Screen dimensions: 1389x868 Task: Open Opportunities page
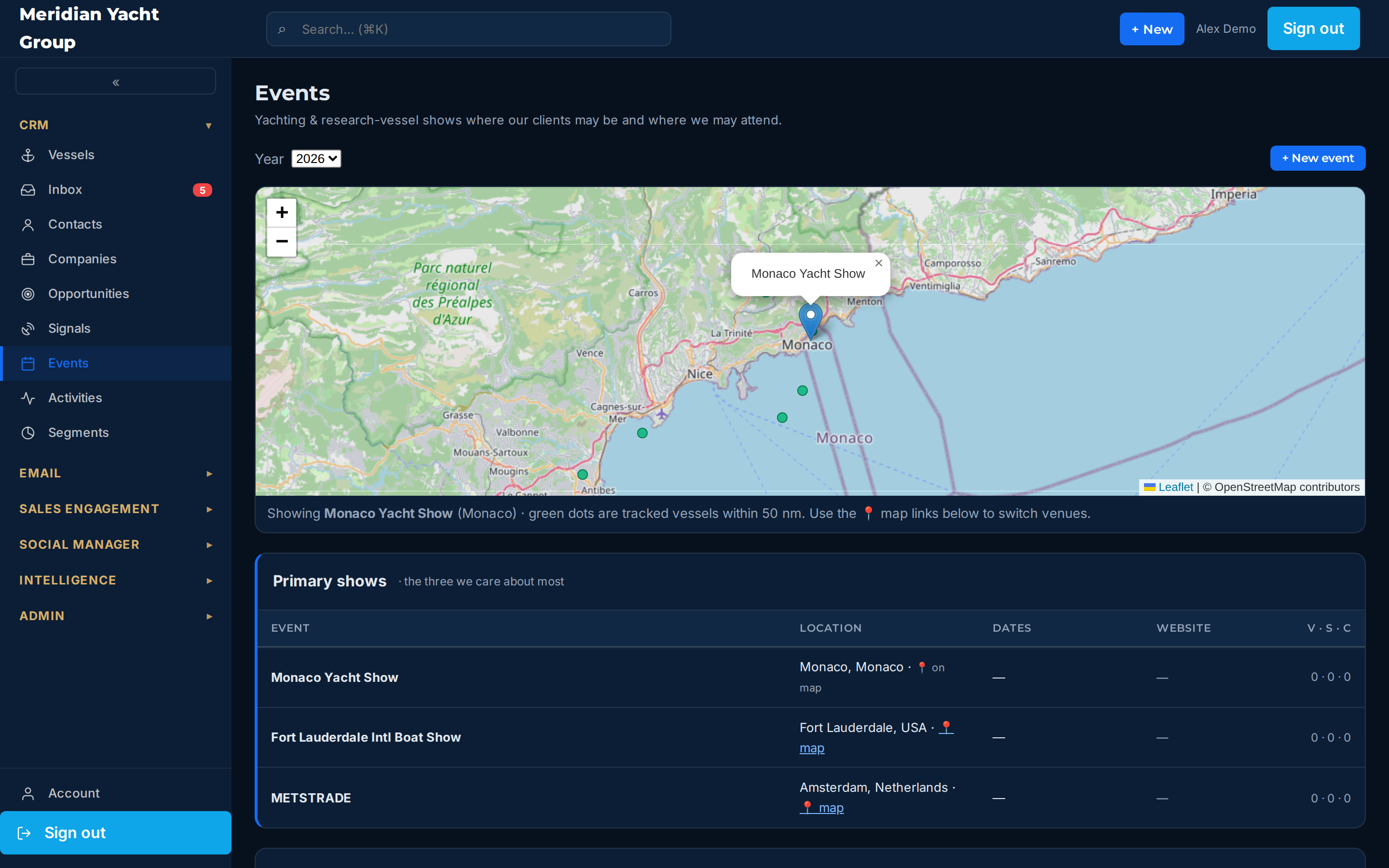116,294
